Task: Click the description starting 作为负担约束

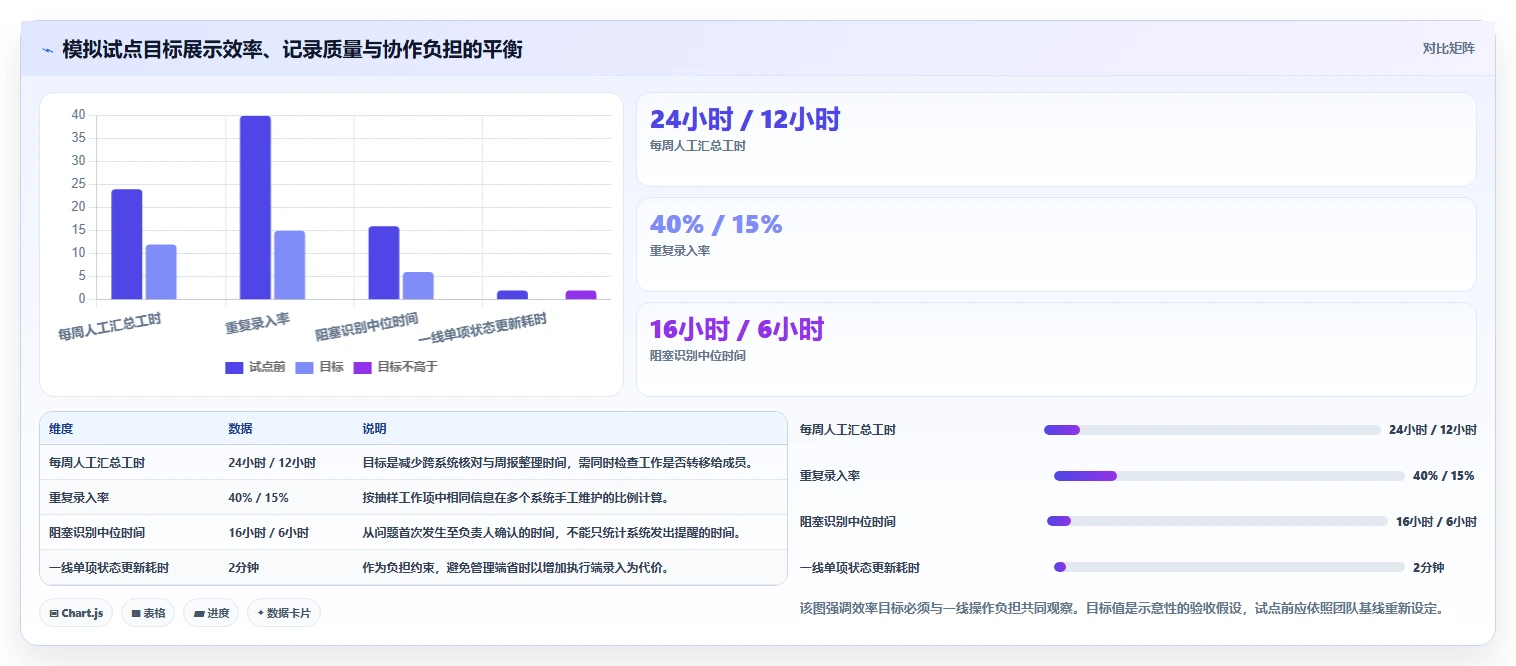Action: (x=515, y=568)
